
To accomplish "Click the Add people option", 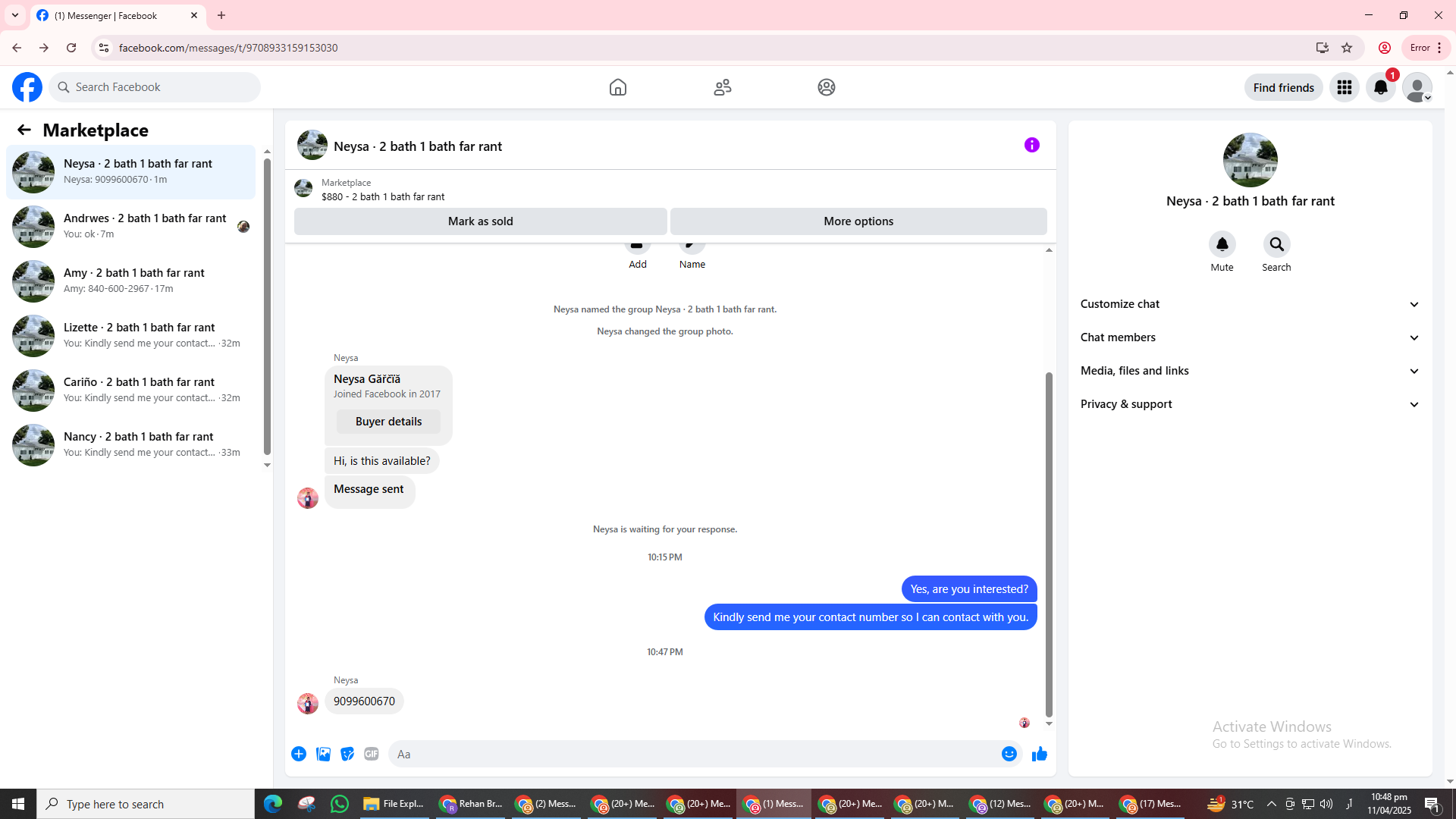I will click(638, 256).
